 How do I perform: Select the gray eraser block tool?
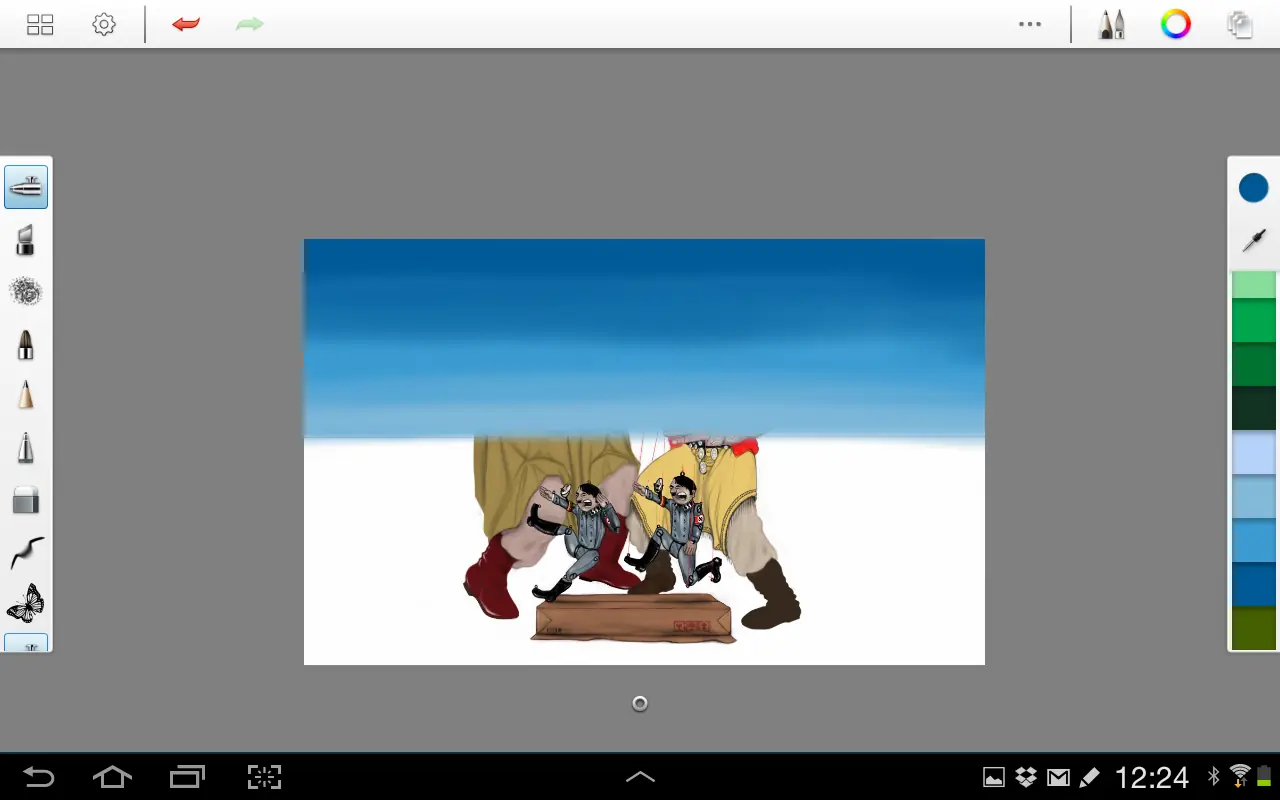pyautogui.click(x=26, y=500)
